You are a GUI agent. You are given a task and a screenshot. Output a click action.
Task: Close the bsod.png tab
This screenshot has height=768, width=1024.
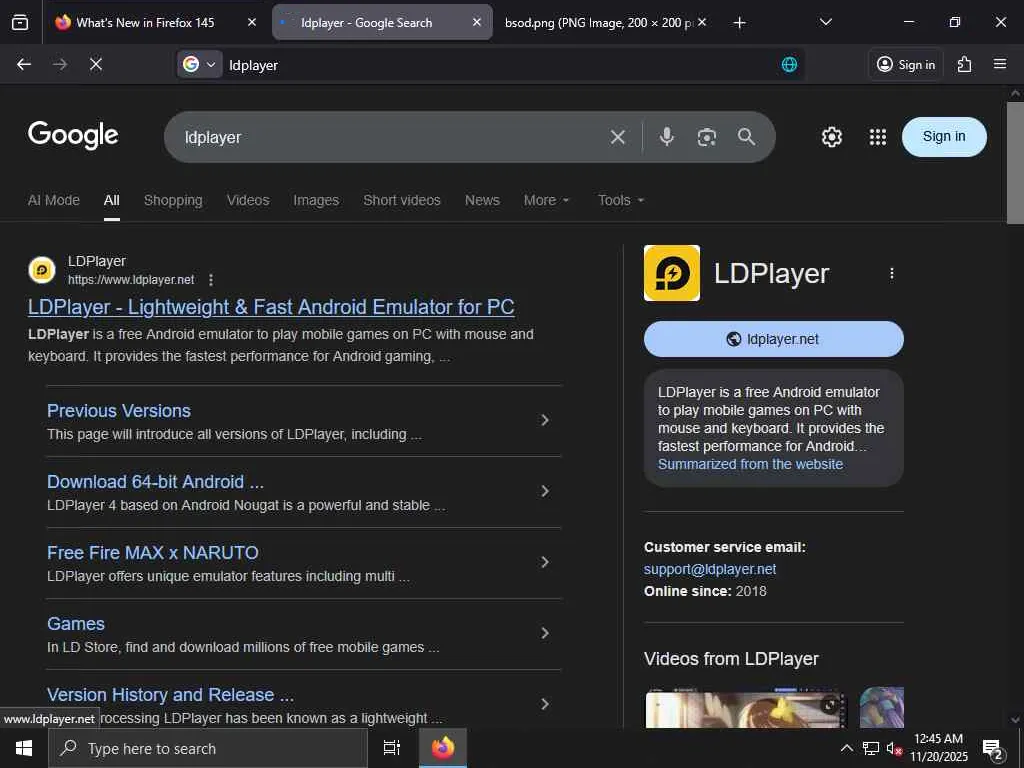[x=702, y=22]
